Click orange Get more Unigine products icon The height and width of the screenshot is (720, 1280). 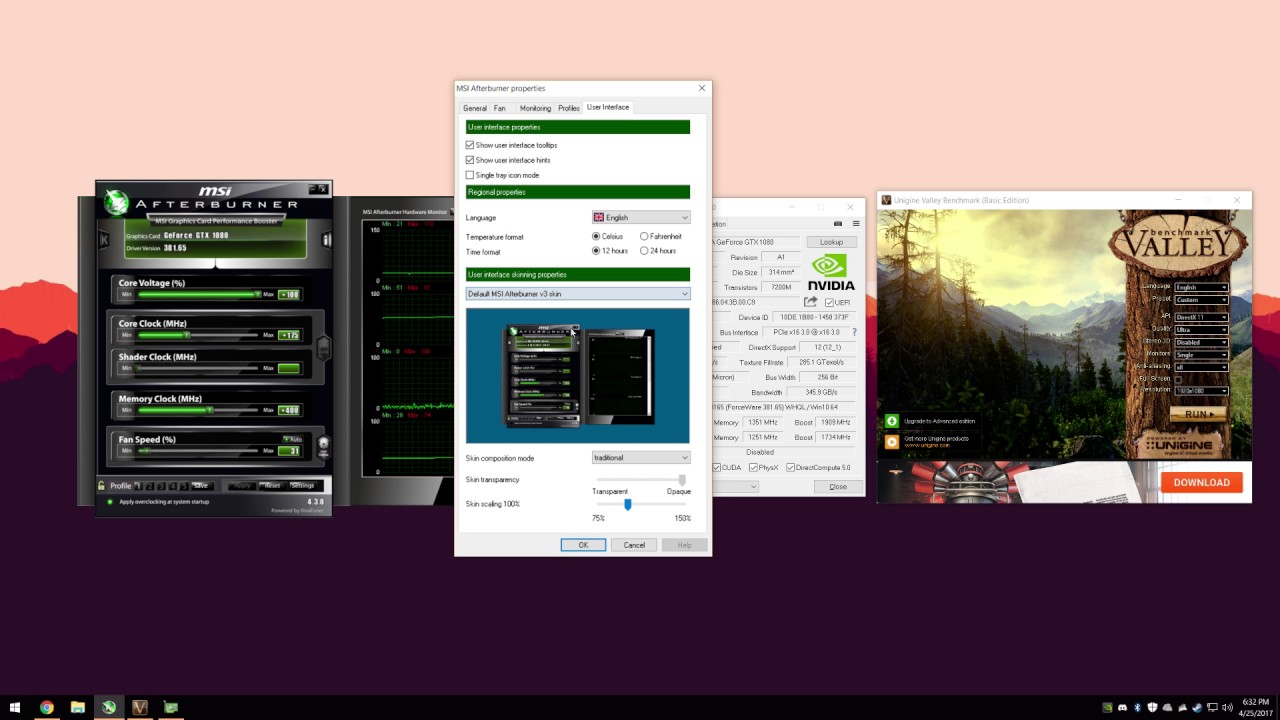pos(892,440)
